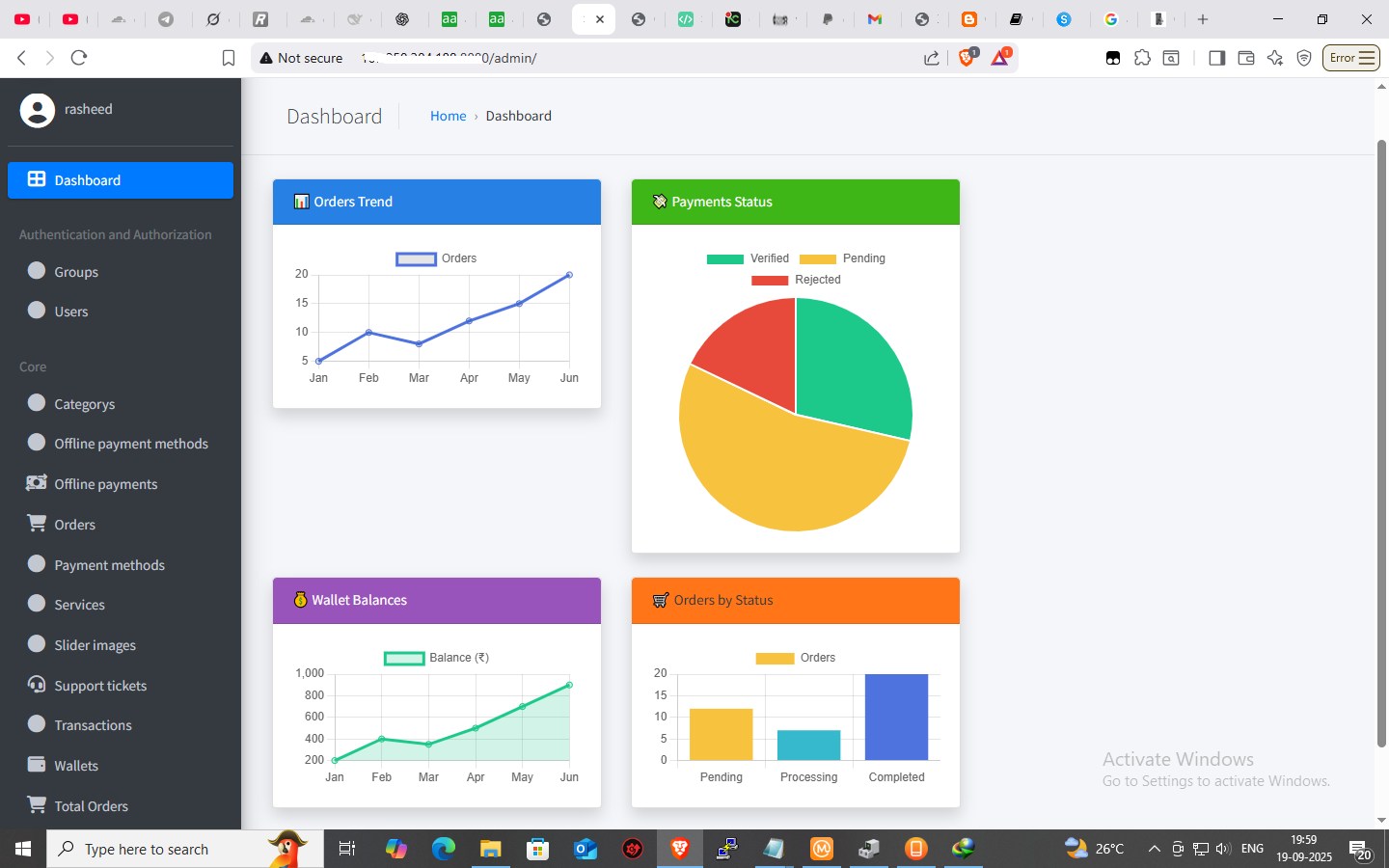Toggle the Balance (₹) legend item

436,658
